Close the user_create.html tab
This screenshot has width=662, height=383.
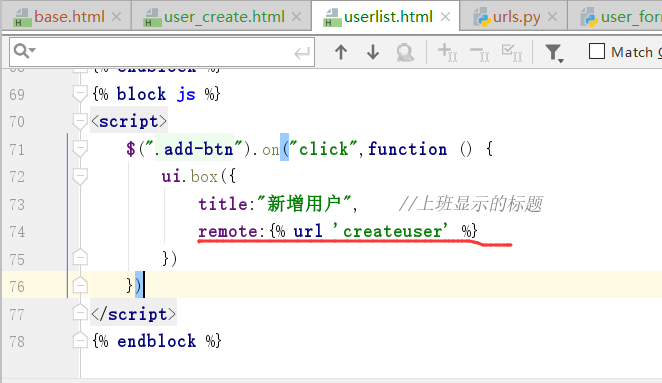(x=297, y=17)
